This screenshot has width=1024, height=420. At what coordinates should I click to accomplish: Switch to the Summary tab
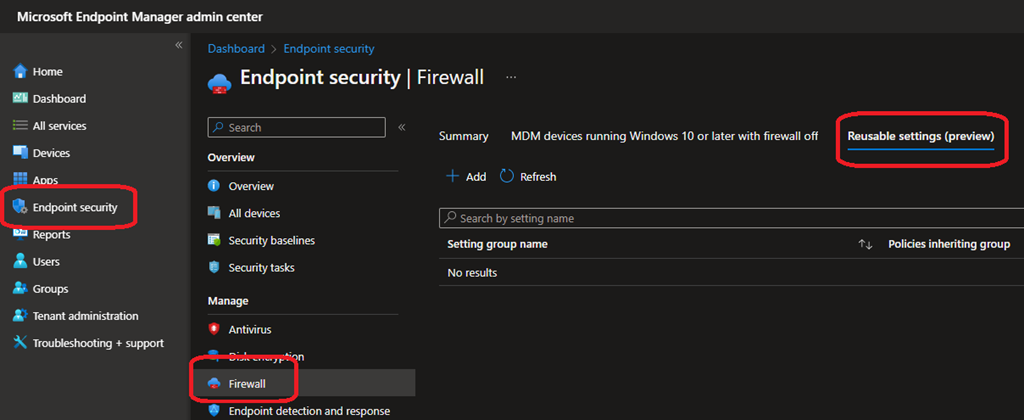coord(463,136)
